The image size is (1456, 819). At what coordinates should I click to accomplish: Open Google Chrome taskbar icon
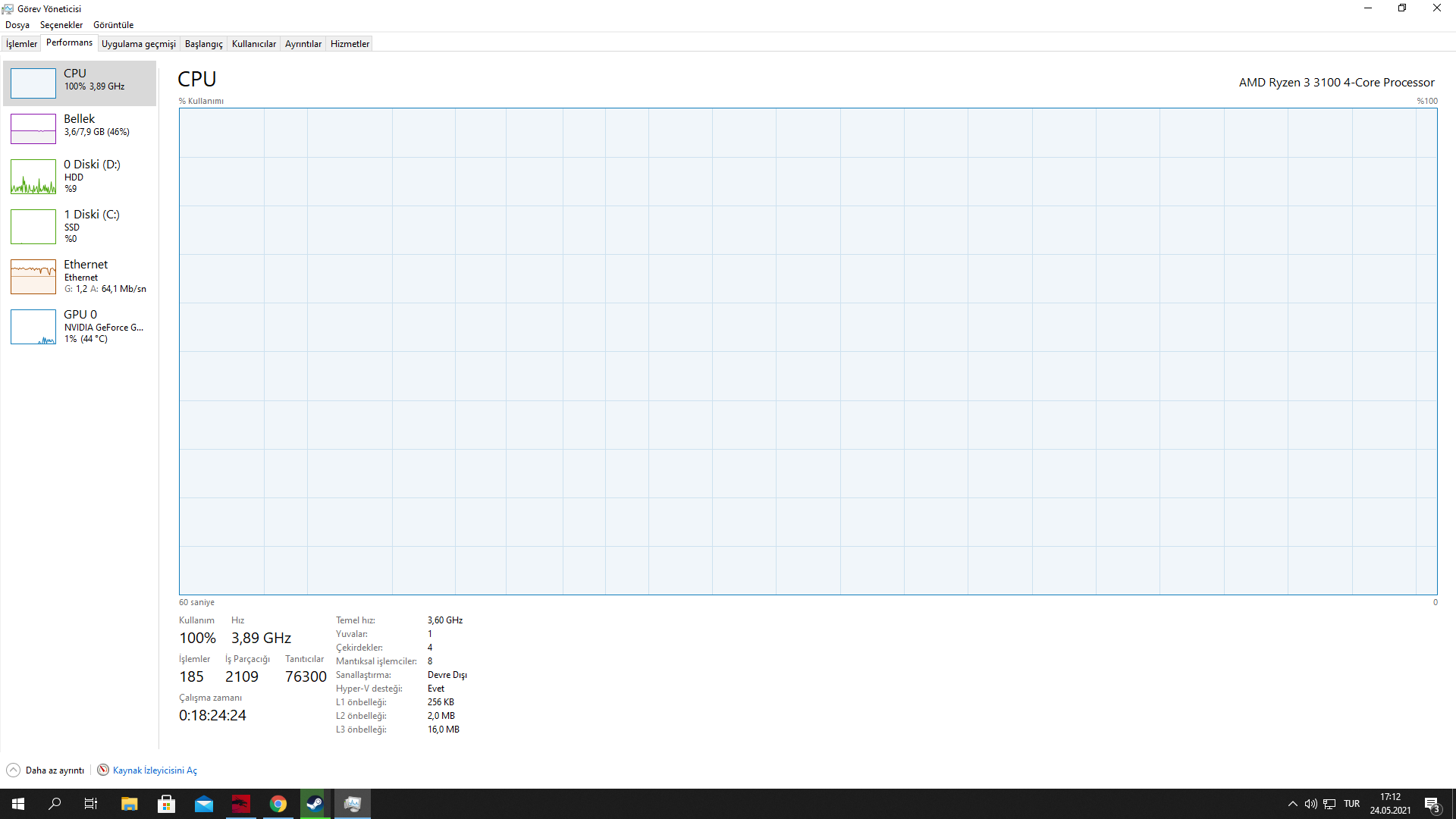coord(278,804)
